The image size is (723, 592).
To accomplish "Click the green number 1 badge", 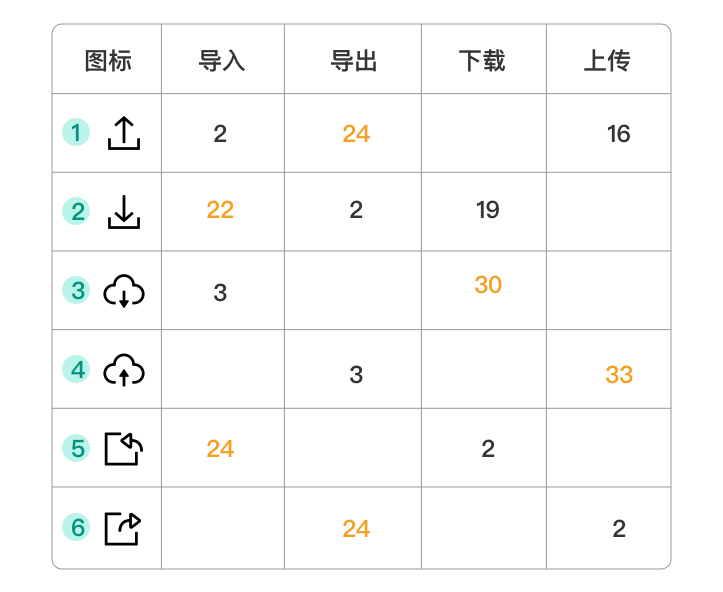I will (x=76, y=132).
